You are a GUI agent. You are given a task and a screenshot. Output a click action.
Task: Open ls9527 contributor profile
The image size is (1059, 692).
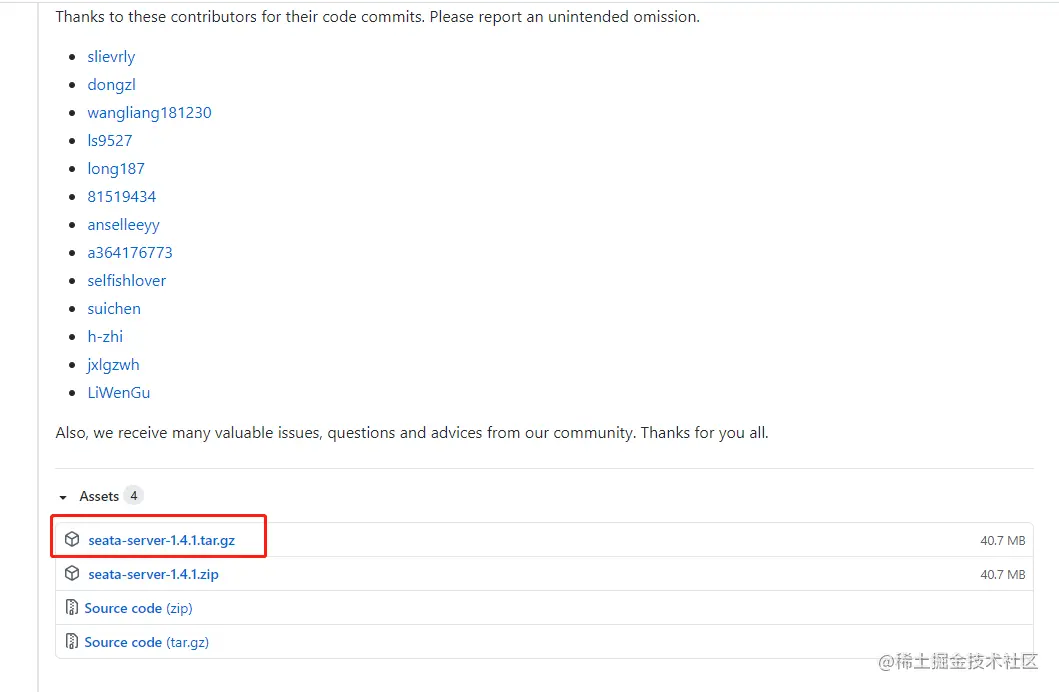pyautogui.click(x=109, y=141)
